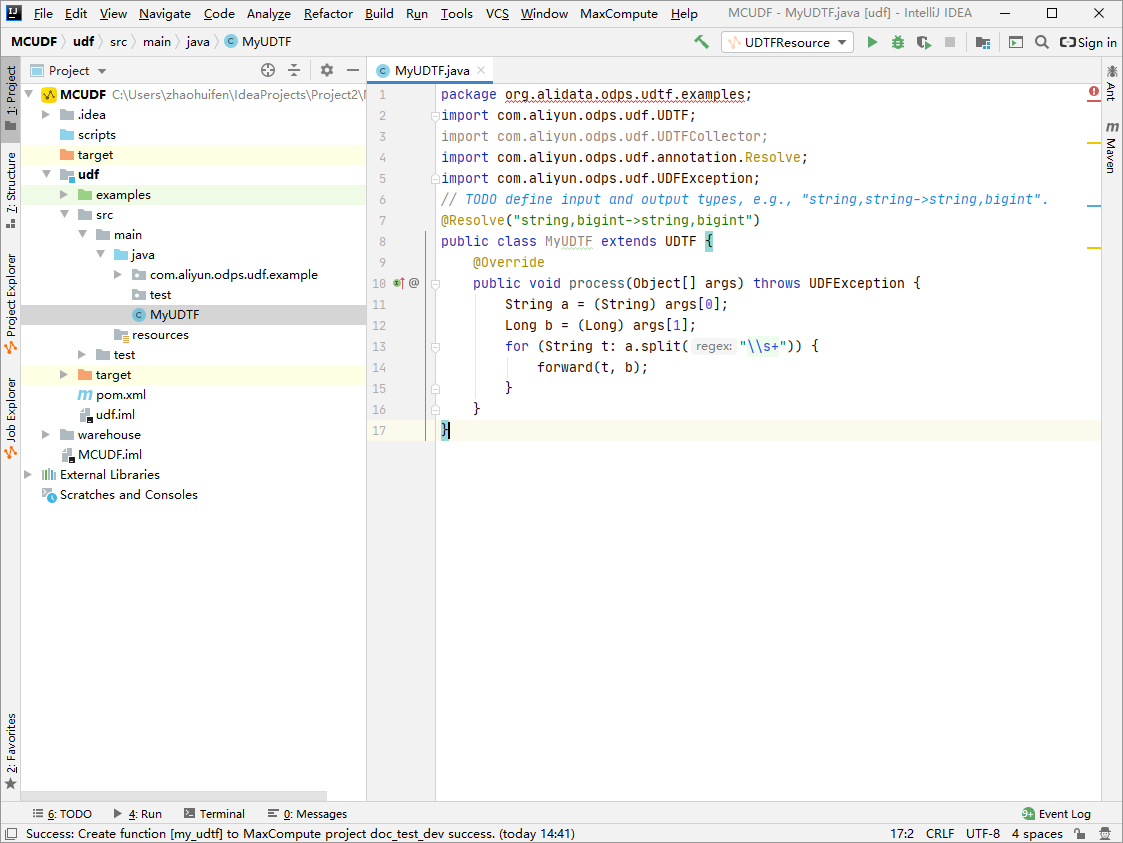Expand External Libraries node
The image size is (1123, 843).
click(x=28, y=475)
